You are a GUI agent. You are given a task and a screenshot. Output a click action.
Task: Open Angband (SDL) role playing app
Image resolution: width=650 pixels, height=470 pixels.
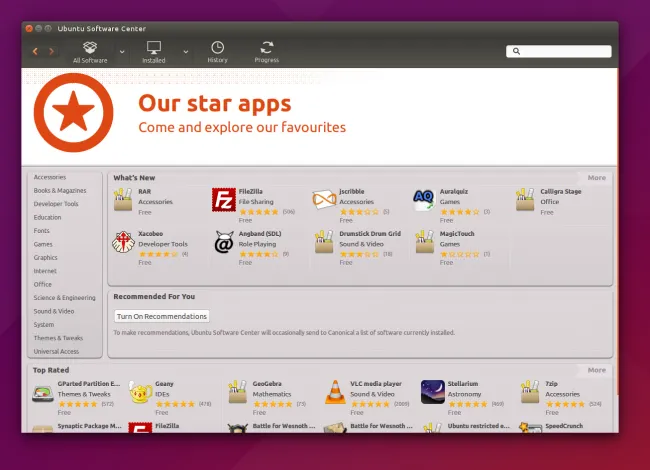click(x=224, y=243)
